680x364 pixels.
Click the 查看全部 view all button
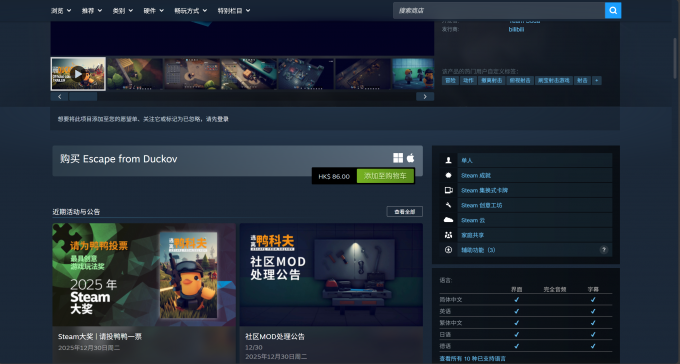[404, 212]
